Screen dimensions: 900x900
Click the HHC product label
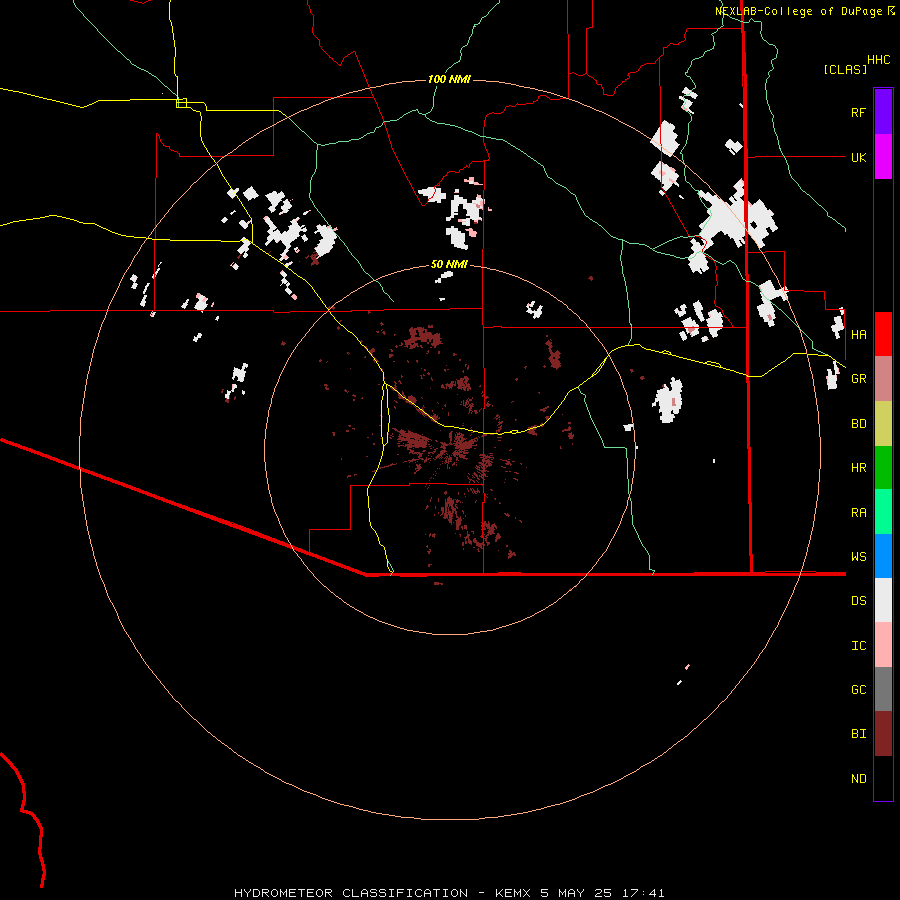pos(878,60)
